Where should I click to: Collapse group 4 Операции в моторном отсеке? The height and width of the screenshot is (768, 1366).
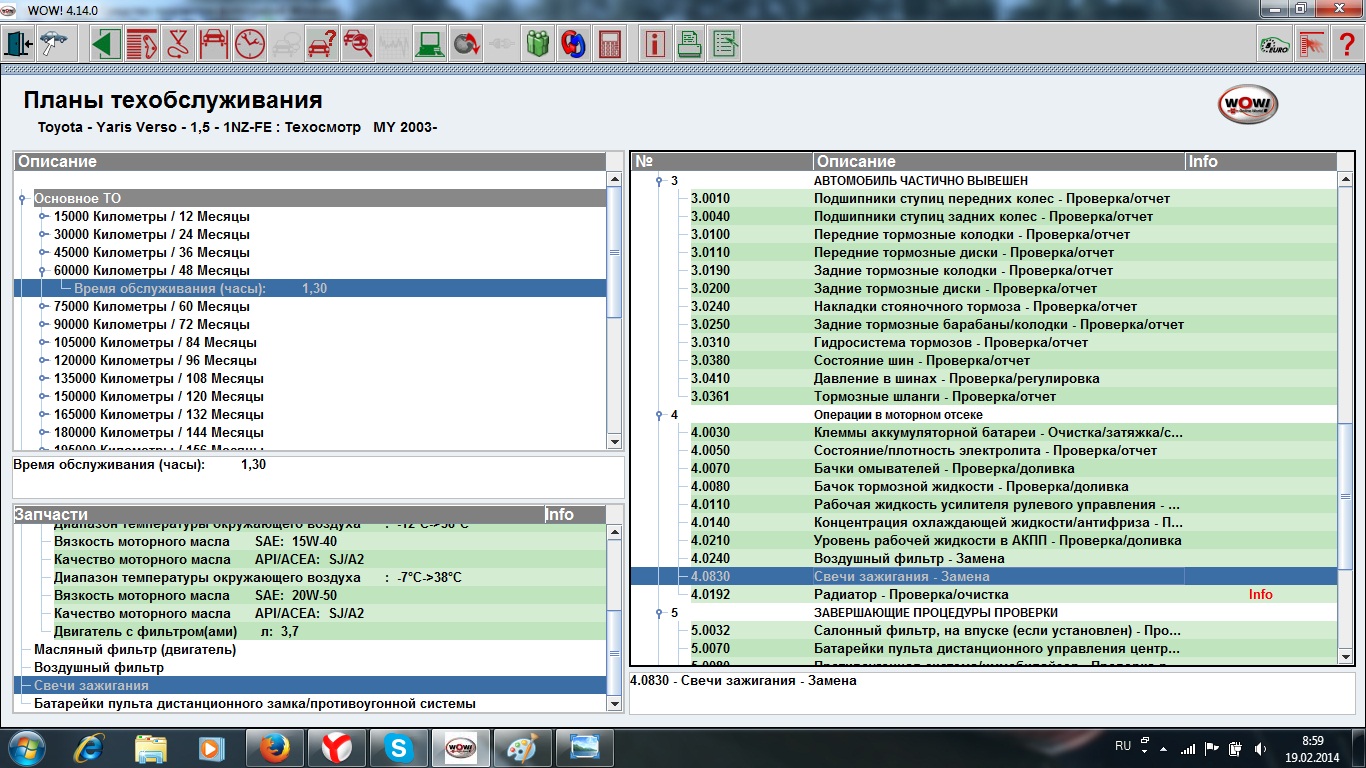[x=659, y=415]
